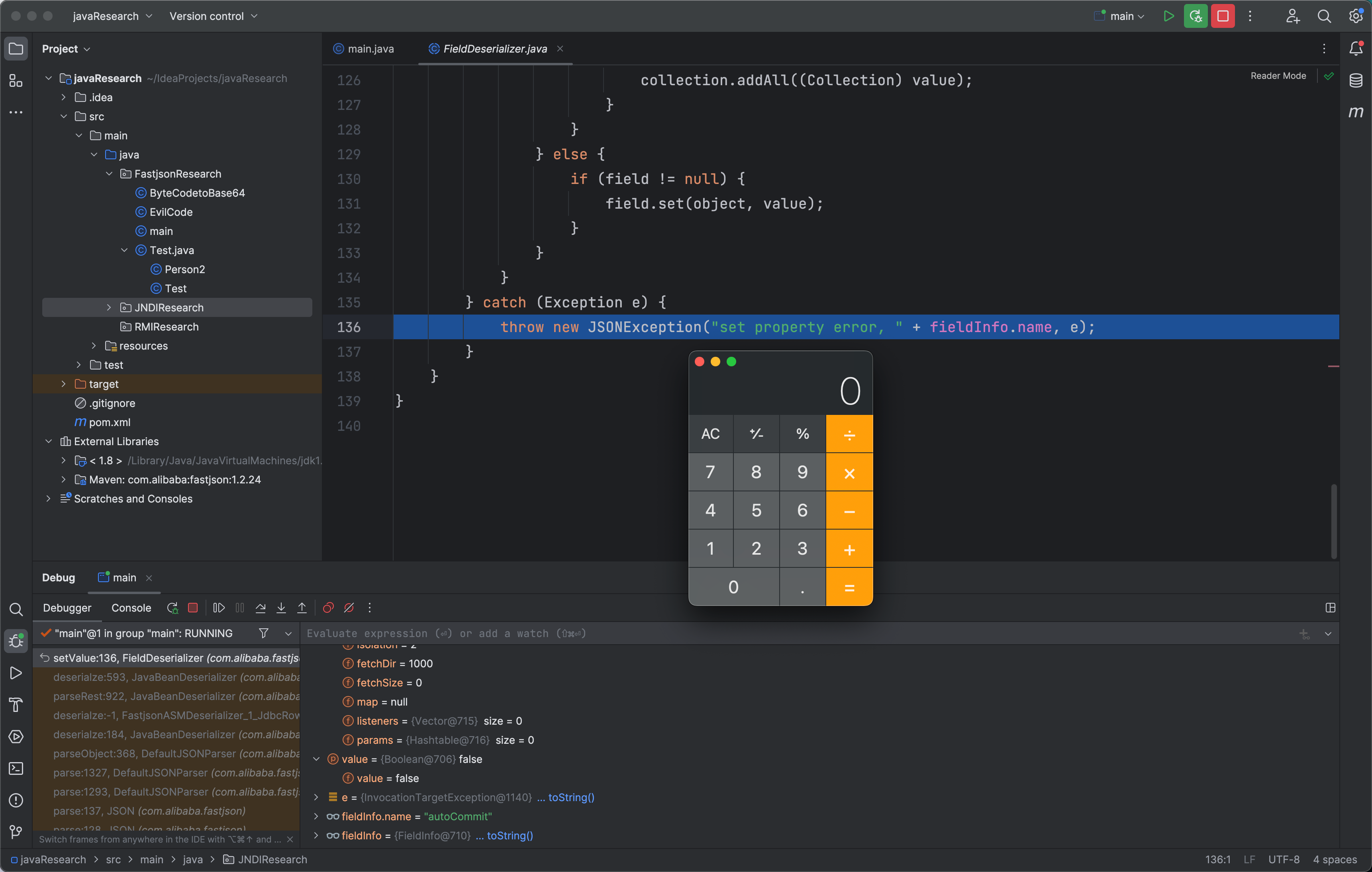Open the Database tool window

coord(1356,80)
